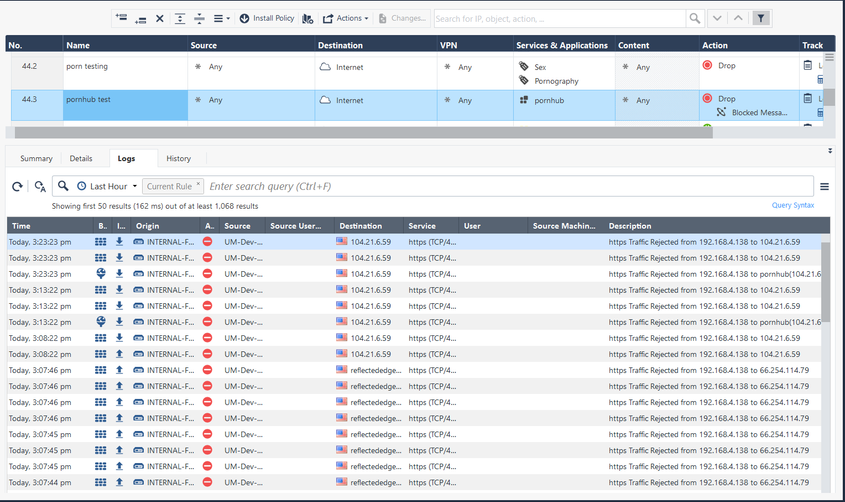Click the Install Policy button
Screen dimensions: 845x502
pos(266,18)
